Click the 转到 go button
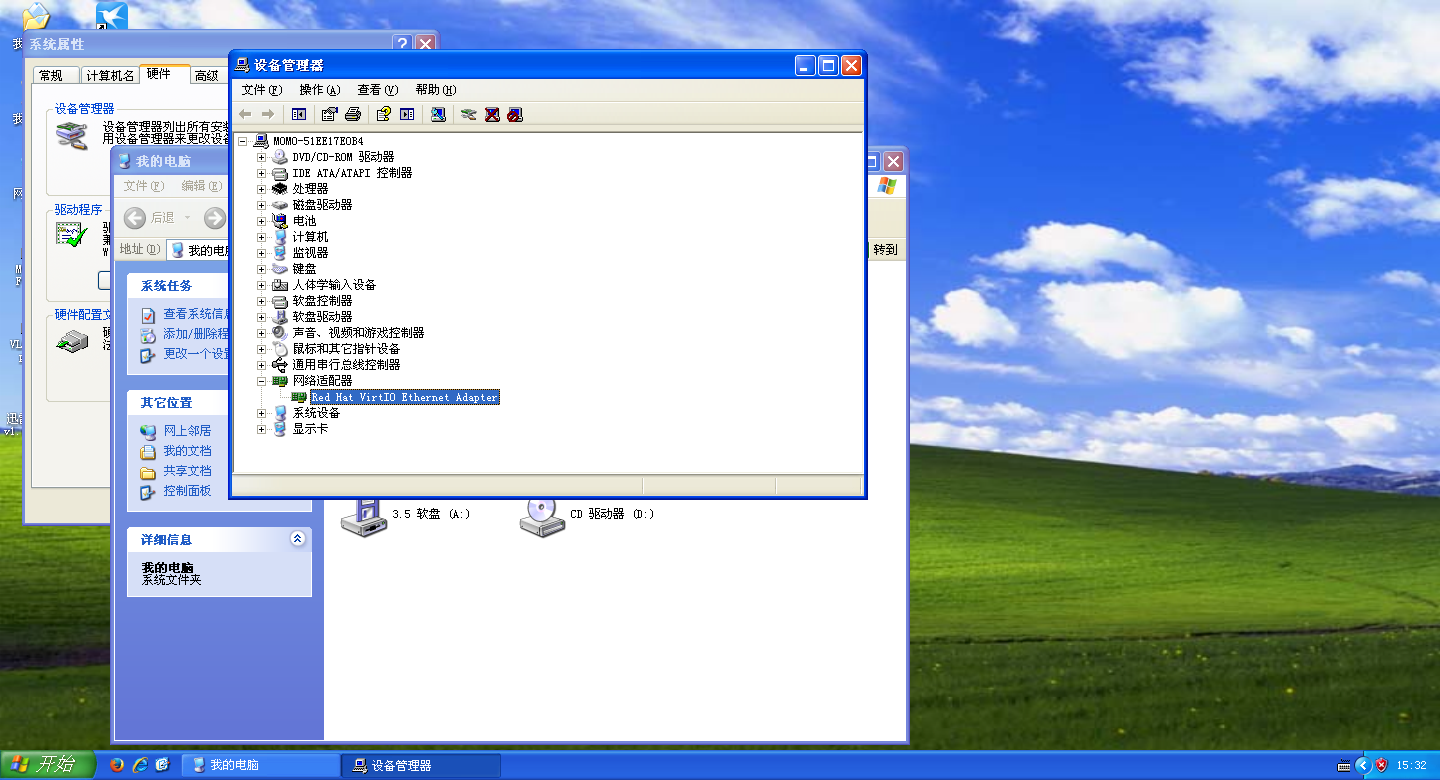This screenshot has height=780, width=1440. click(x=885, y=250)
